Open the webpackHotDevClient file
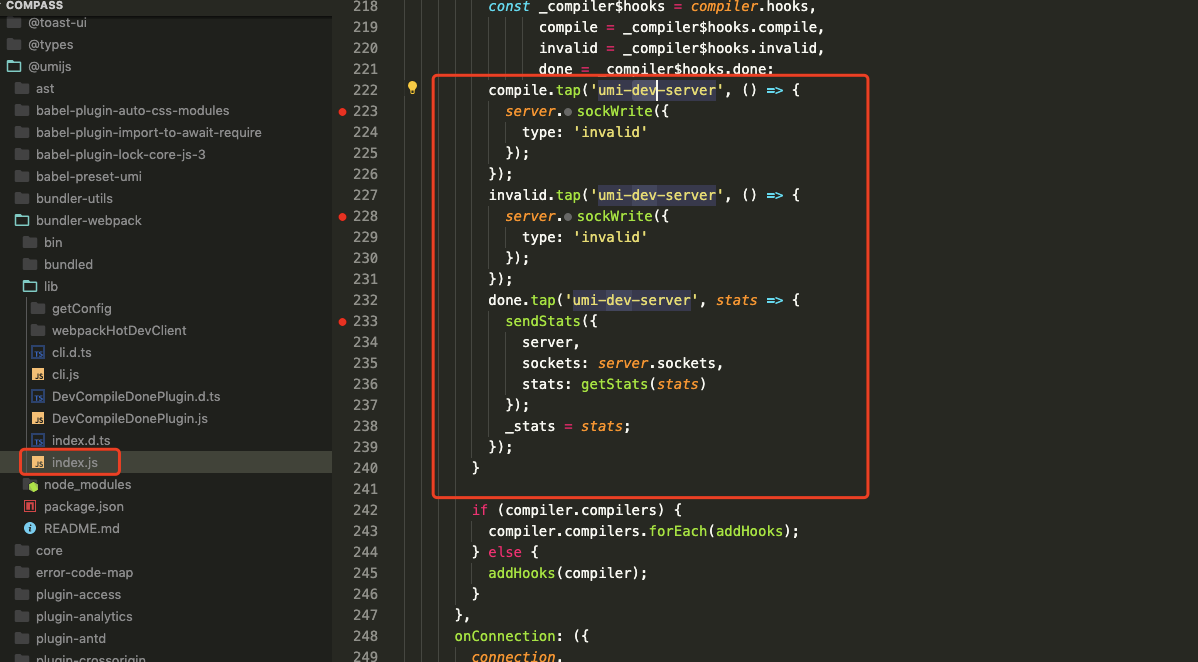This screenshot has height=662, width=1198. [119, 330]
